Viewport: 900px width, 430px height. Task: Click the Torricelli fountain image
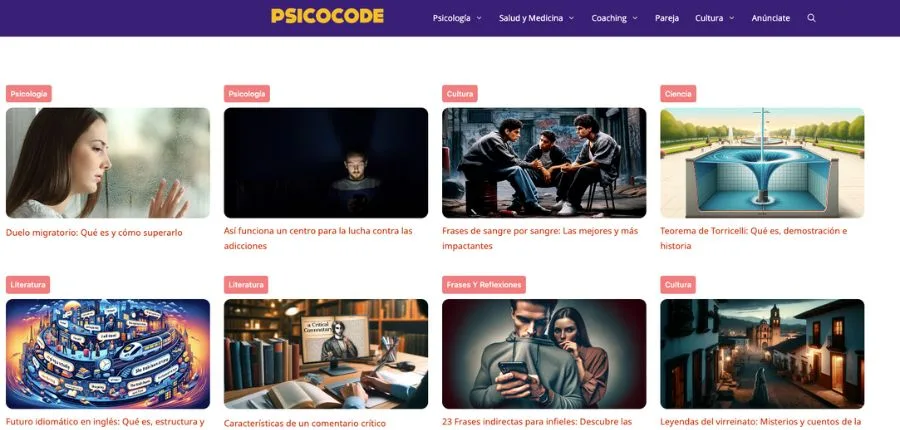(x=762, y=163)
